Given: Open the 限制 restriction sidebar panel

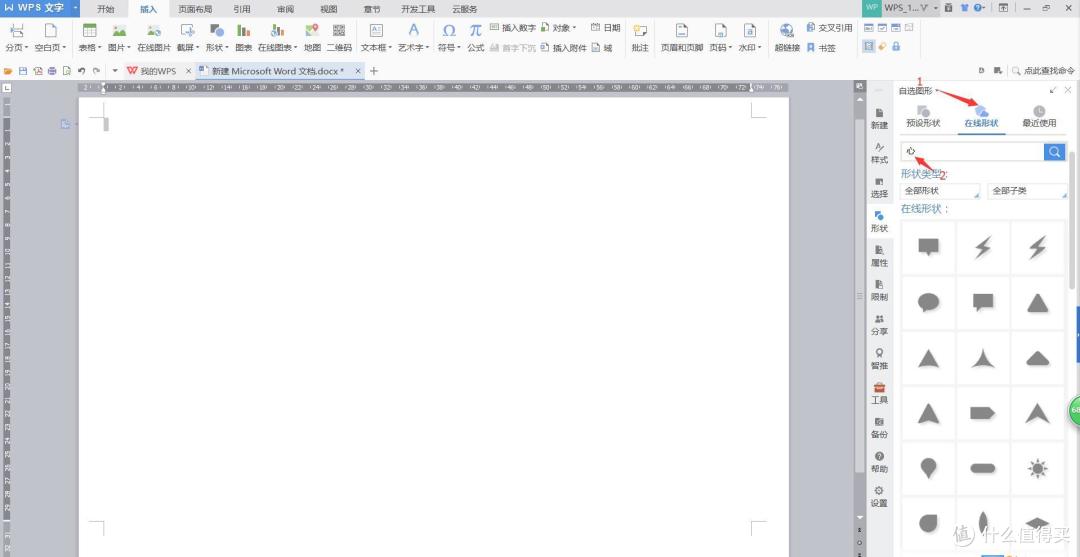Looking at the screenshot, I should pos(879,291).
